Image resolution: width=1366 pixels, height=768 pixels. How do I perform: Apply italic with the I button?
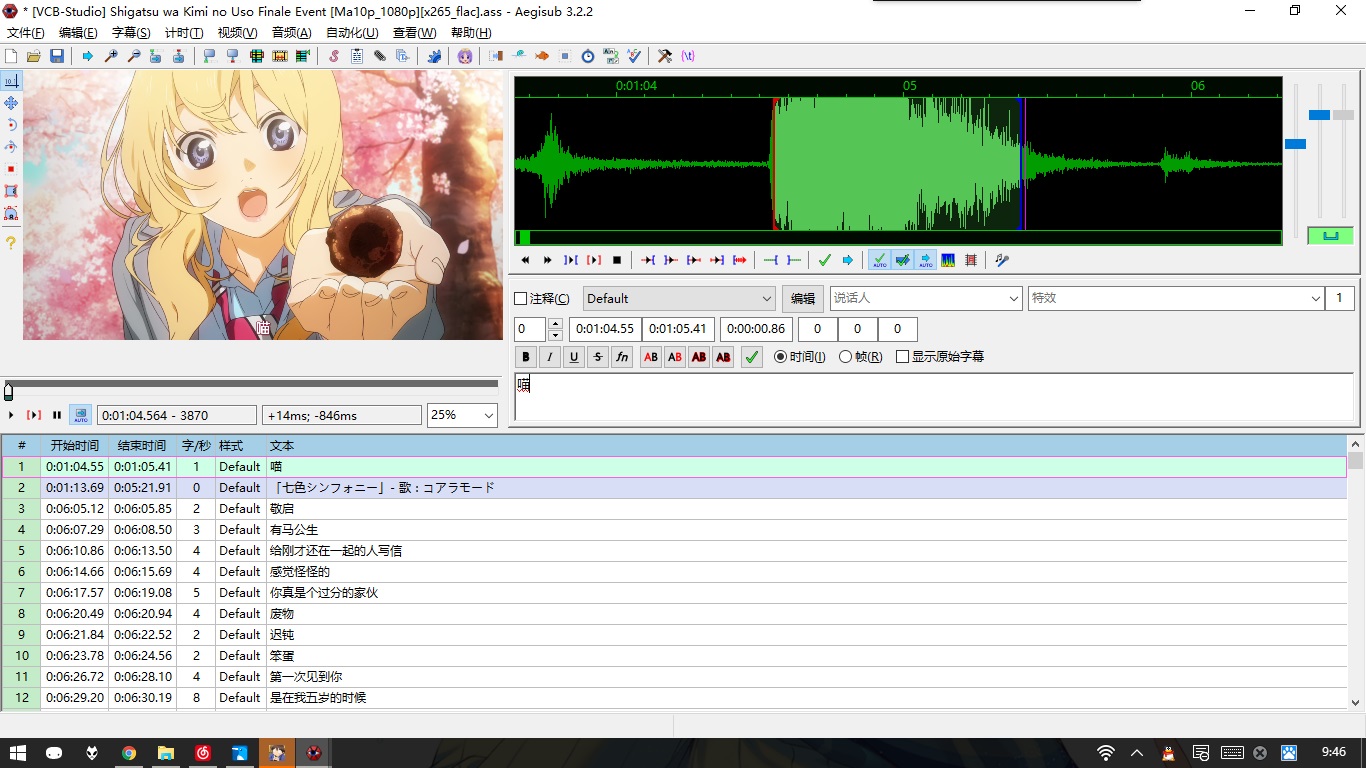tap(550, 357)
